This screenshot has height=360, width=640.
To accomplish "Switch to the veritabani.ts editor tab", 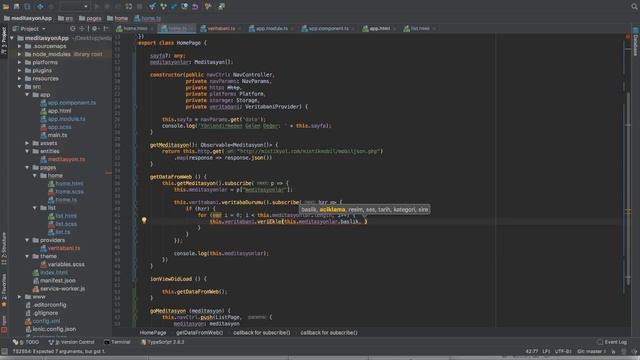I will tap(220, 29).
